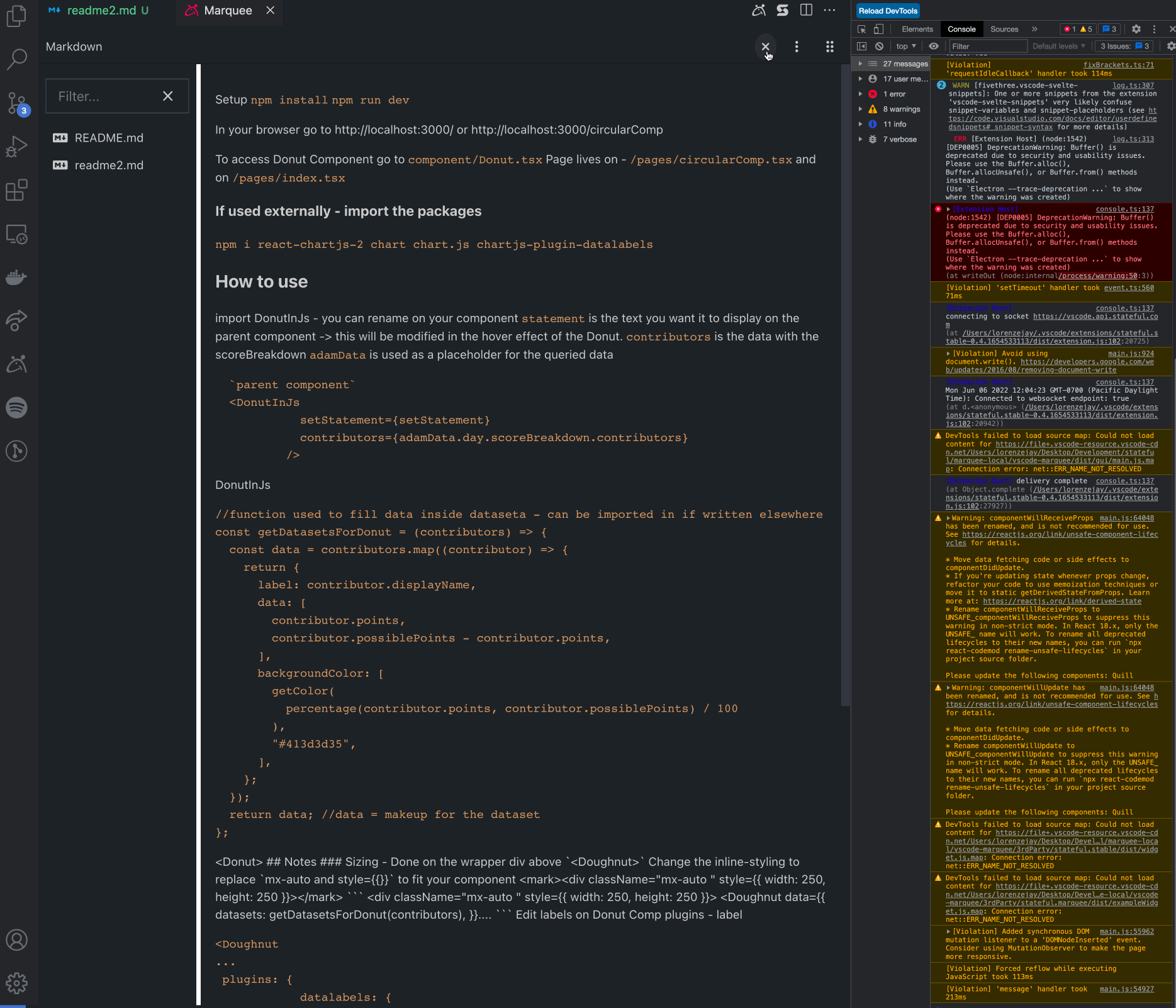
Task: Click the Reload DevTools button
Action: (x=887, y=11)
